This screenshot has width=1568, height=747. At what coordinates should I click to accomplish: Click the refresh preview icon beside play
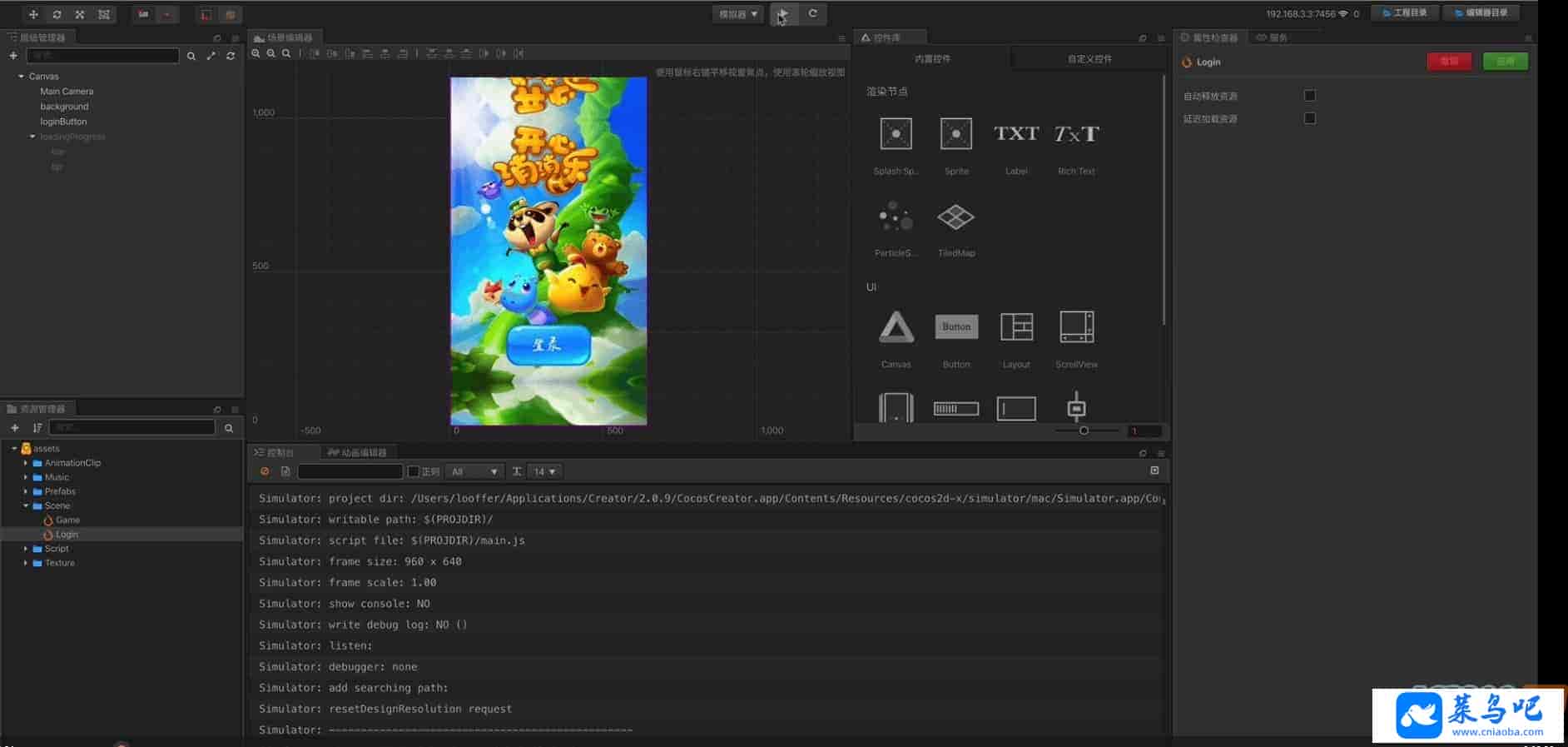click(x=813, y=14)
